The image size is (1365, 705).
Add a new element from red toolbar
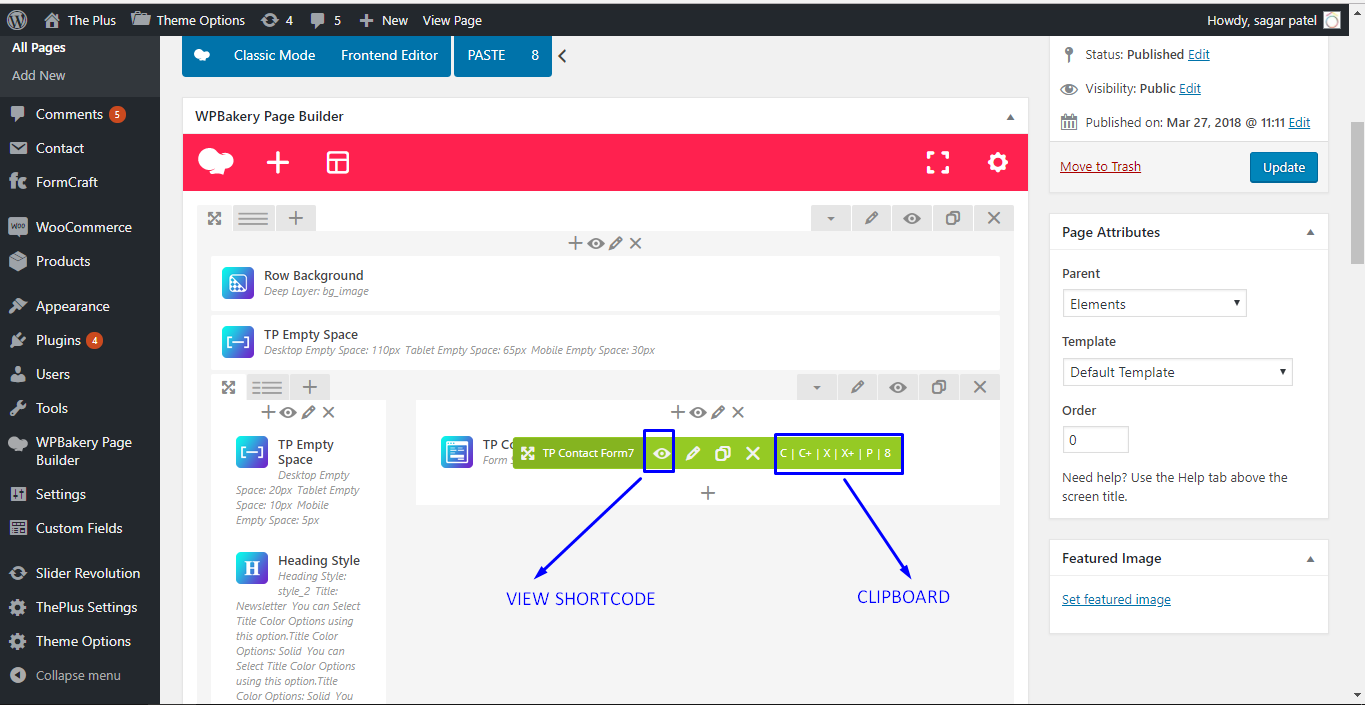(x=278, y=162)
